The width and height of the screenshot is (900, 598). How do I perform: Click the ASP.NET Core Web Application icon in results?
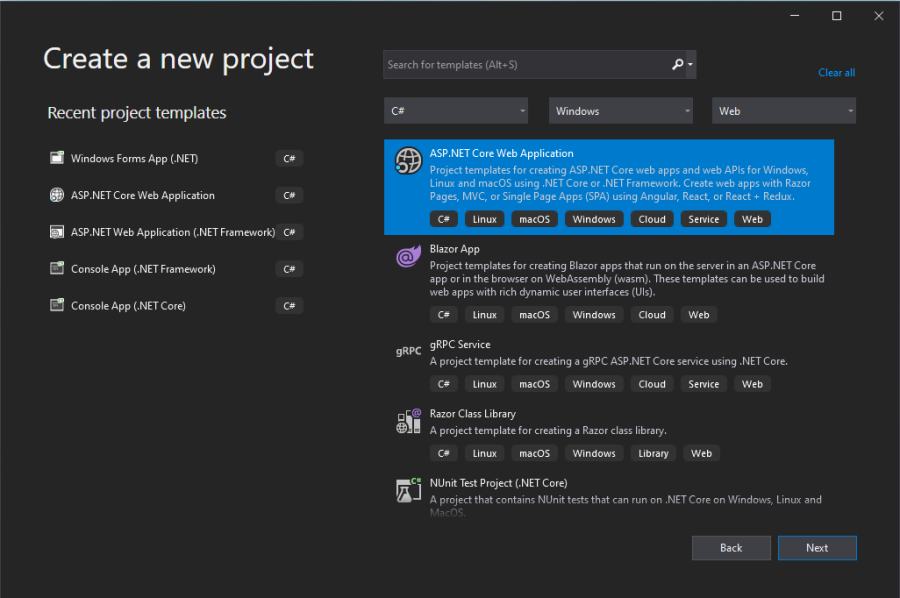pos(408,160)
